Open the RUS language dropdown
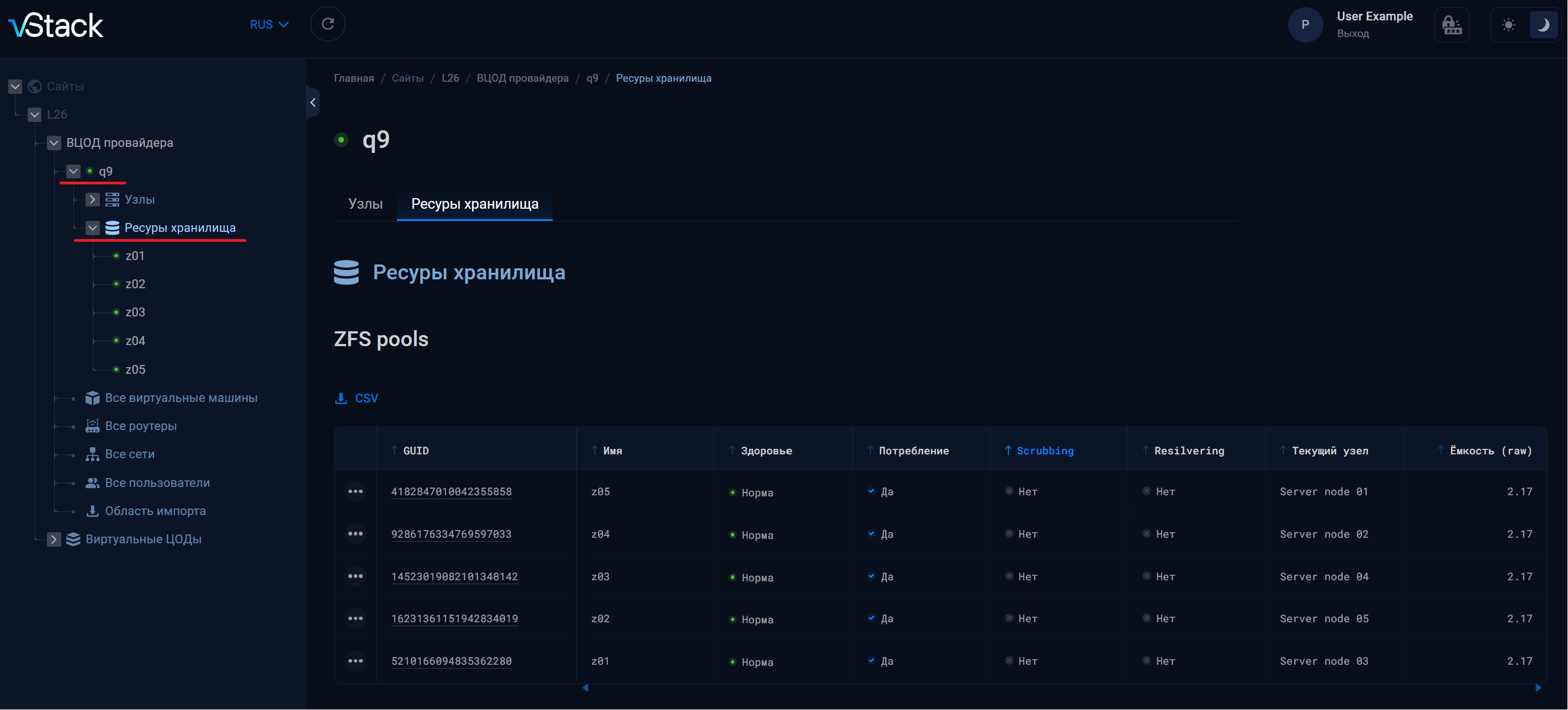This screenshot has width=1568, height=710. [269, 25]
